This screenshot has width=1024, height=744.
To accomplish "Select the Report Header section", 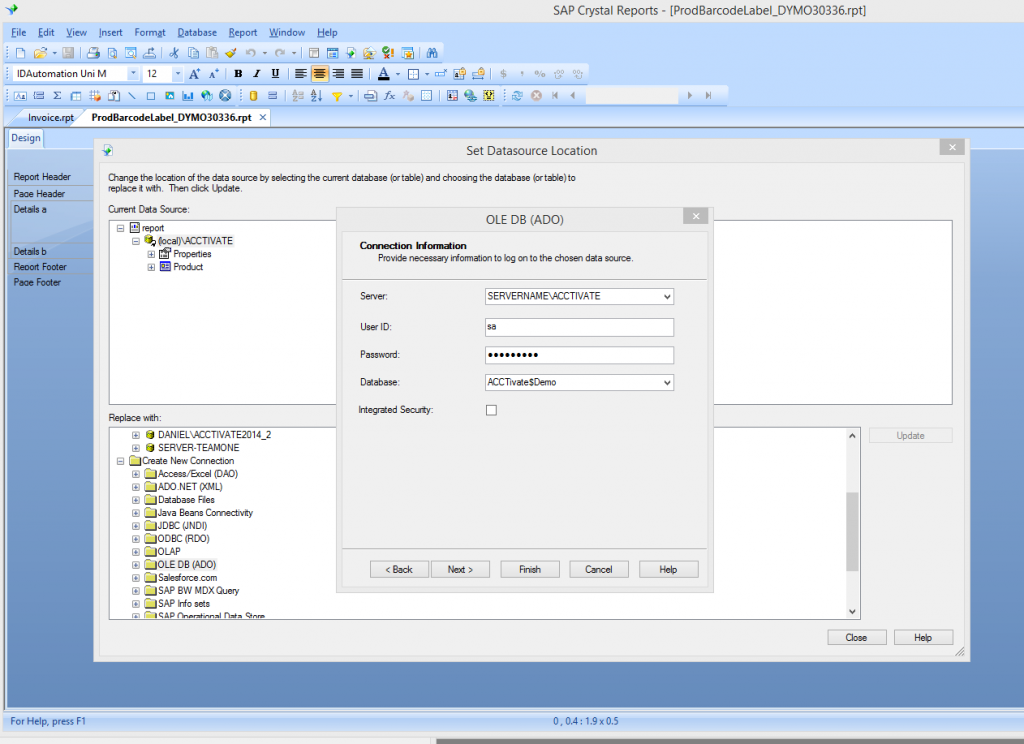I will point(42,177).
